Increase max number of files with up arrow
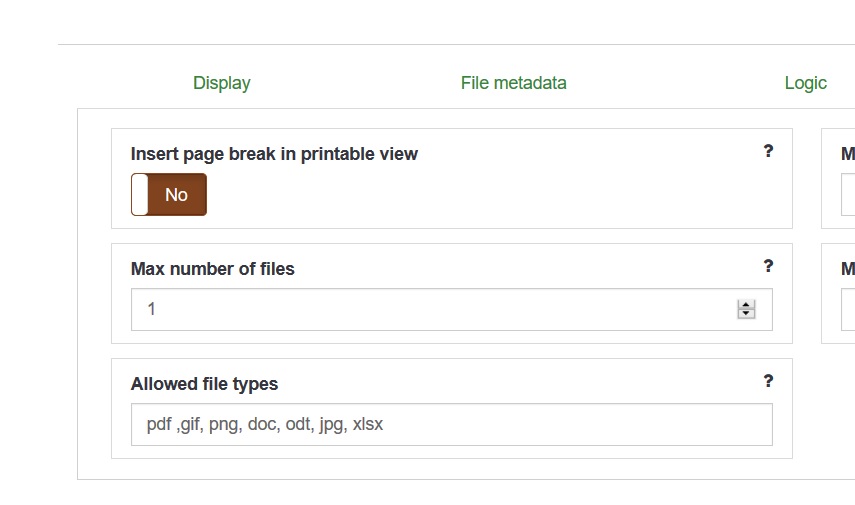The image size is (855, 505). [746, 304]
